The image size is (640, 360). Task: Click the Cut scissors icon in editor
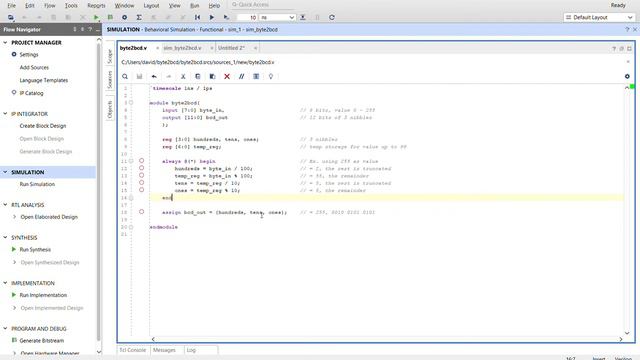tap(183, 76)
